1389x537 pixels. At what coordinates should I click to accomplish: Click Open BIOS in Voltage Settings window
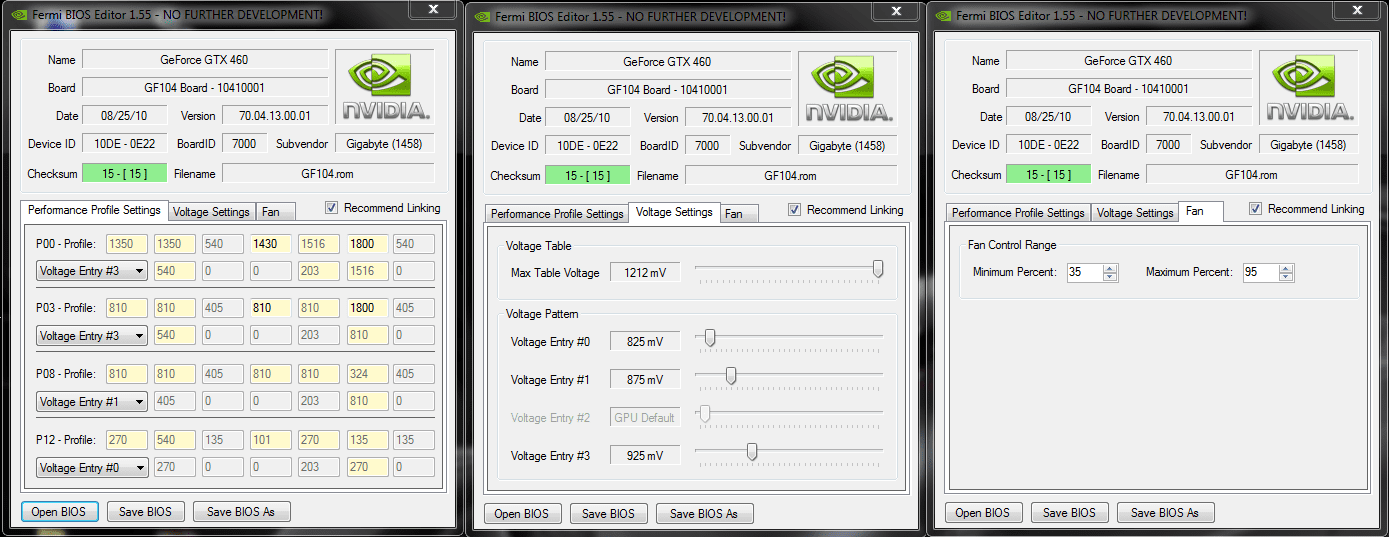click(522, 514)
